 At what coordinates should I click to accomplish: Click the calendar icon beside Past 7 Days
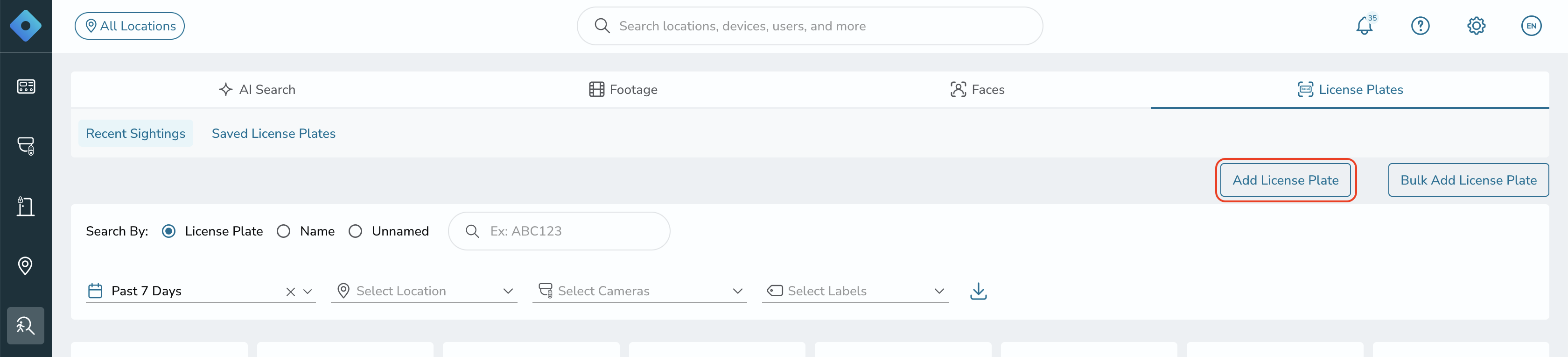(95, 291)
